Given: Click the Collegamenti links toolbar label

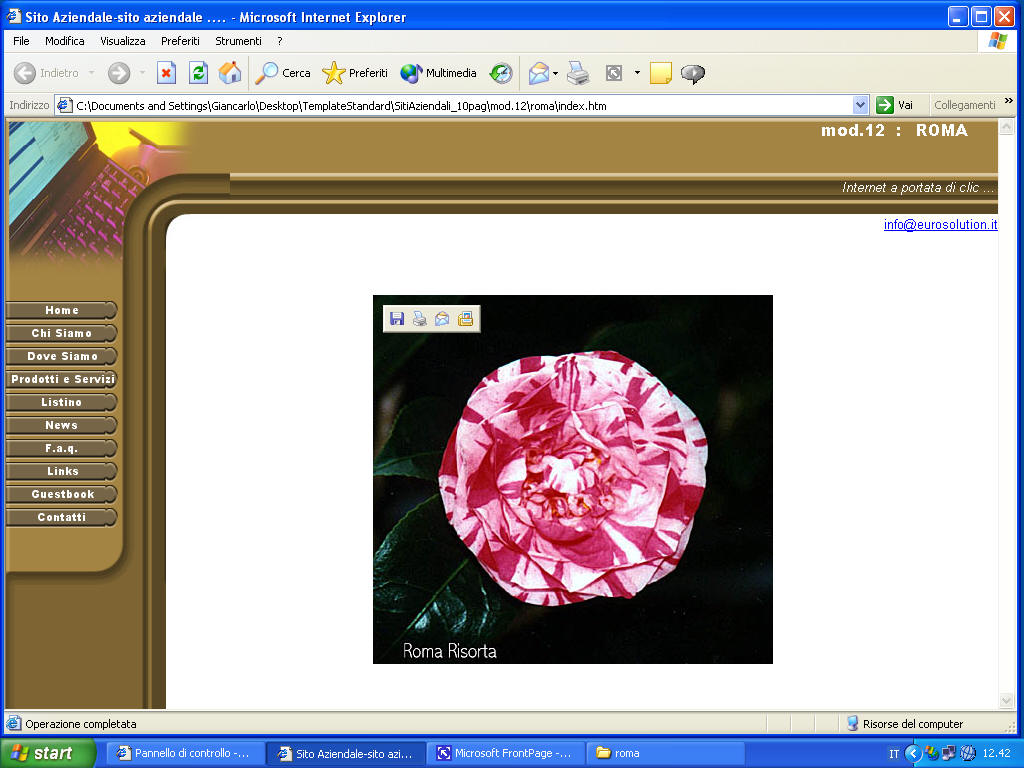Looking at the screenshot, I should tap(965, 105).
